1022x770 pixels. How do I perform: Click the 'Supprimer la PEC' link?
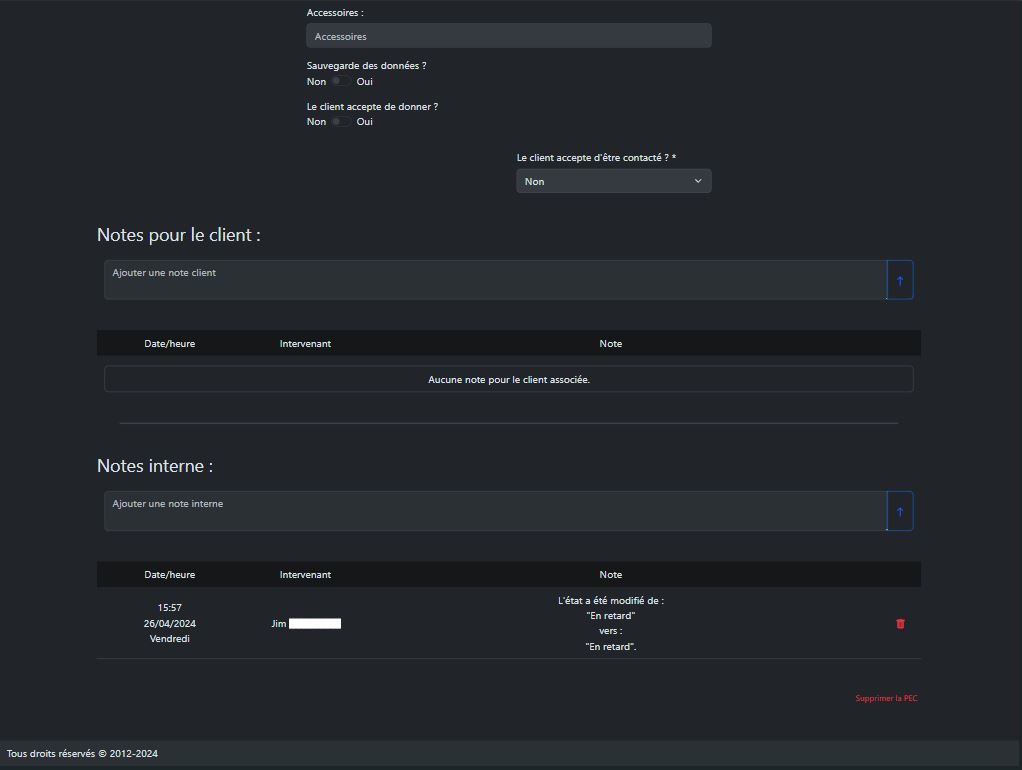click(885, 698)
